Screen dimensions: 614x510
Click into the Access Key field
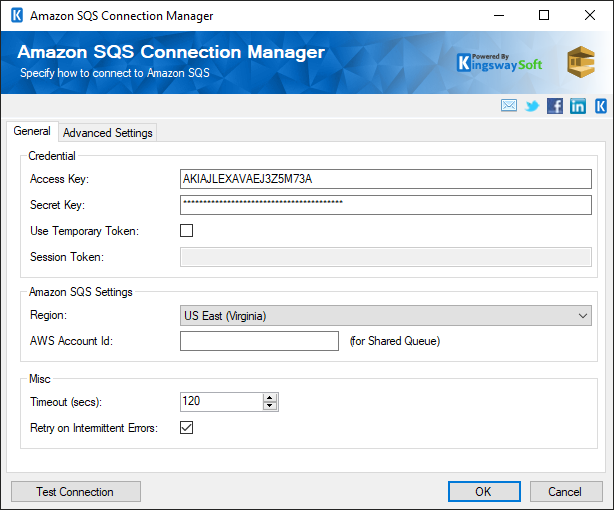point(386,179)
